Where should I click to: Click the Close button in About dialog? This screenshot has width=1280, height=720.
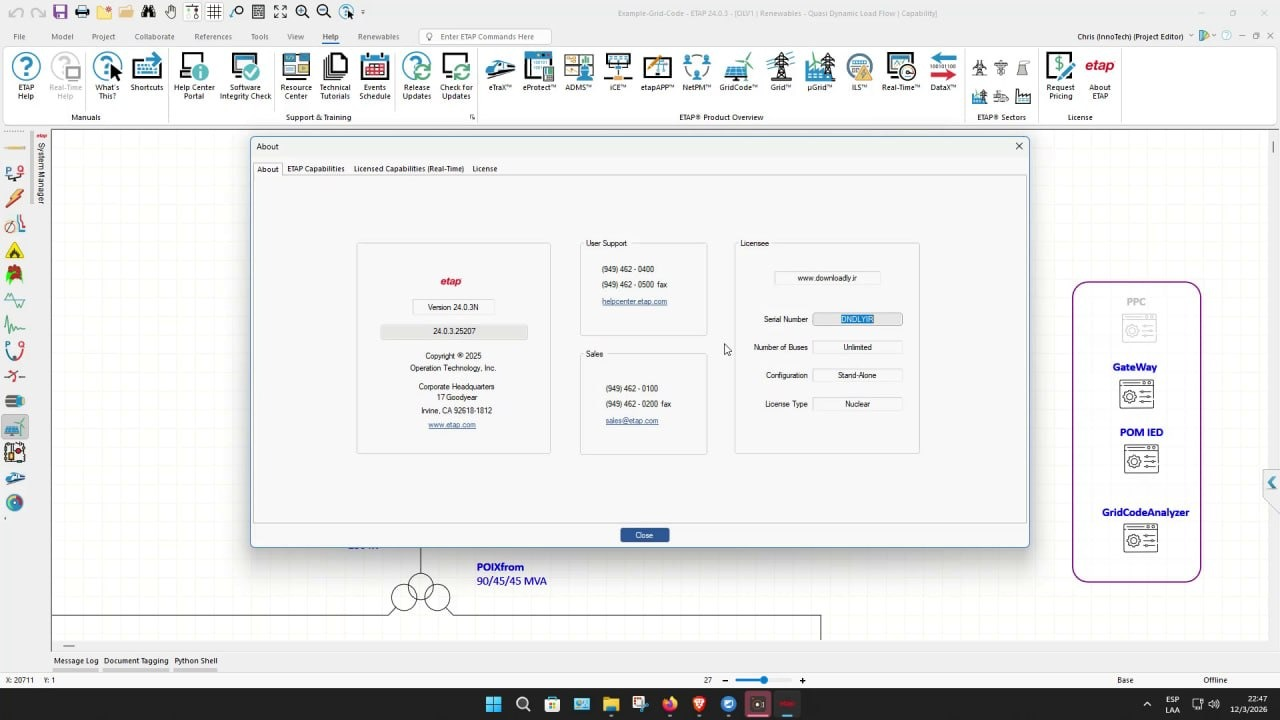coord(644,535)
